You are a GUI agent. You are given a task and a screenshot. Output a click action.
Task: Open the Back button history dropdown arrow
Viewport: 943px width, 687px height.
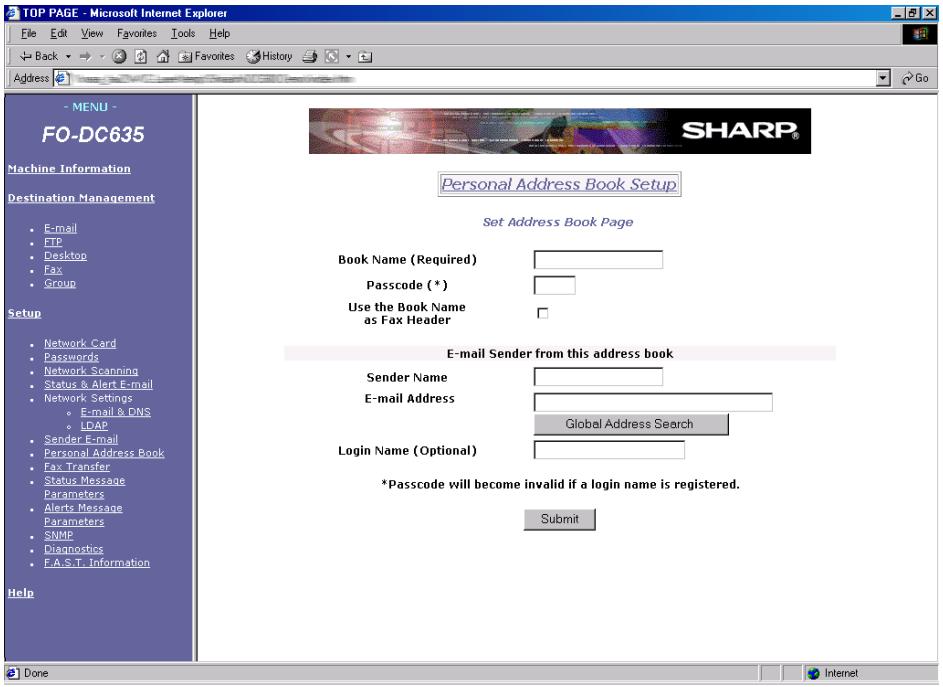pos(68,57)
